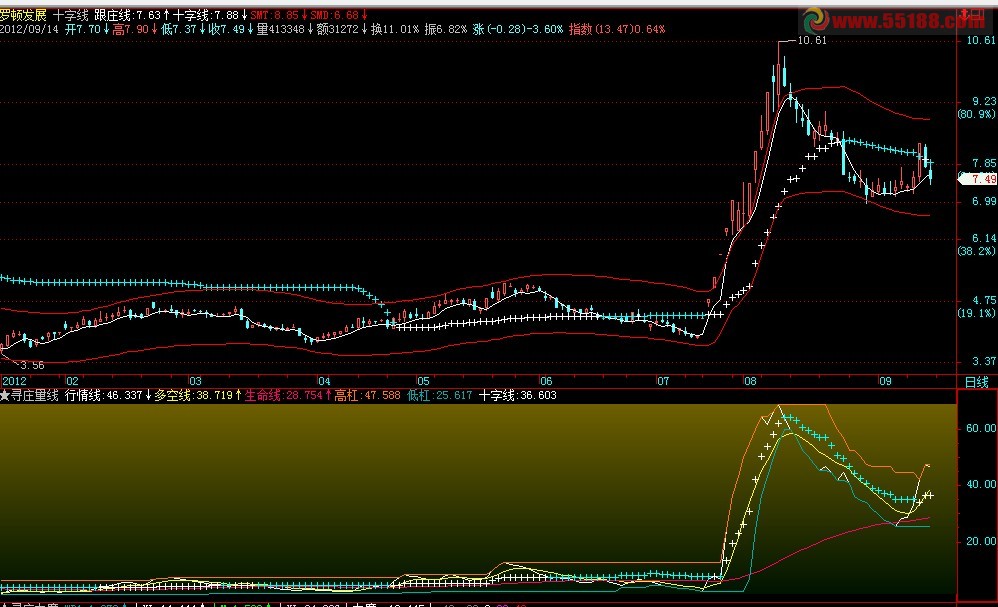Select the 十字线 indicator name at top

point(70,16)
